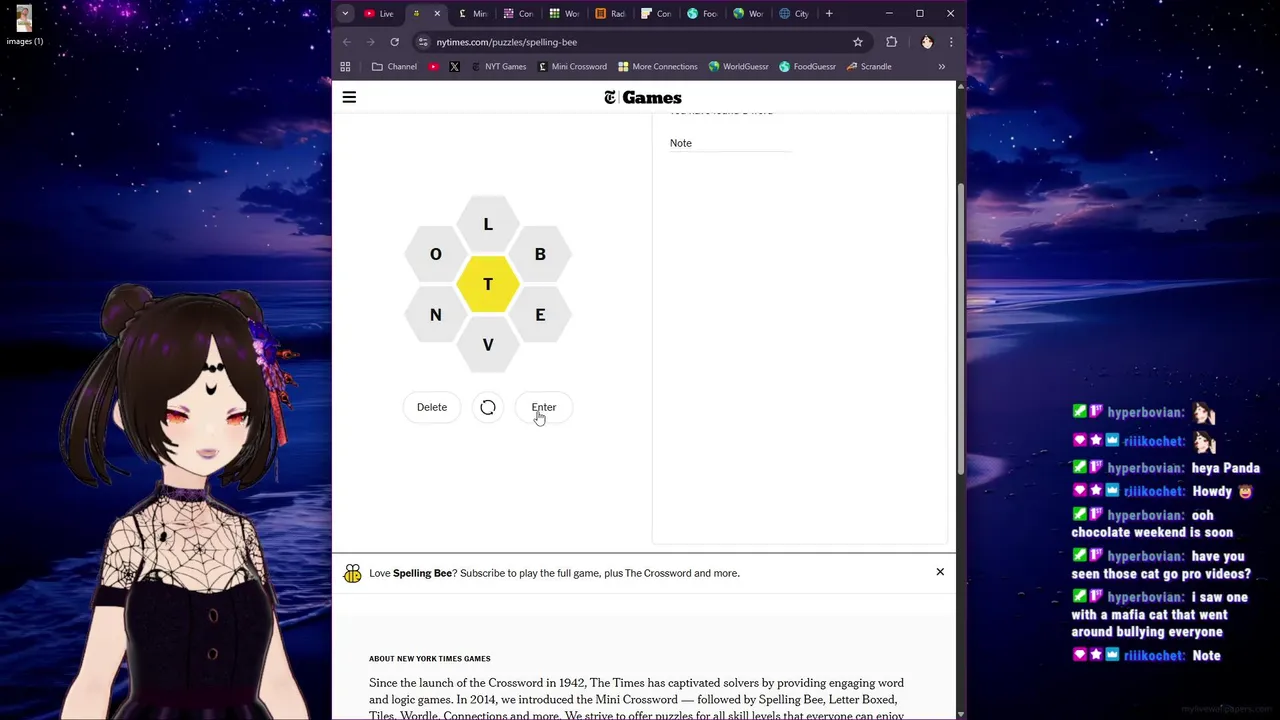1280x720 pixels.
Task: Open the apps grid in bookmarks bar
Action: [346, 67]
